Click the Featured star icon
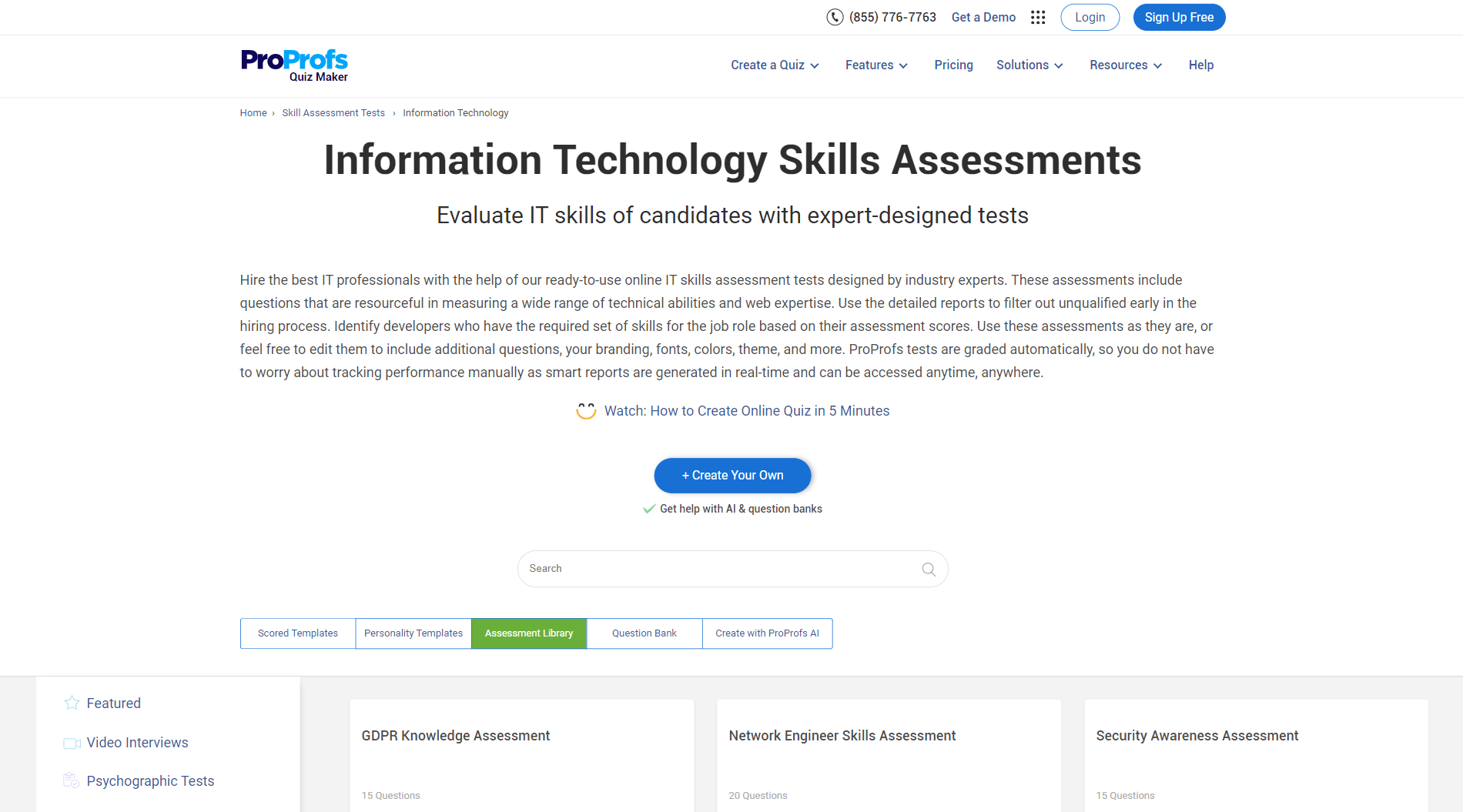Image resolution: width=1463 pixels, height=812 pixels. tap(72, 703)
